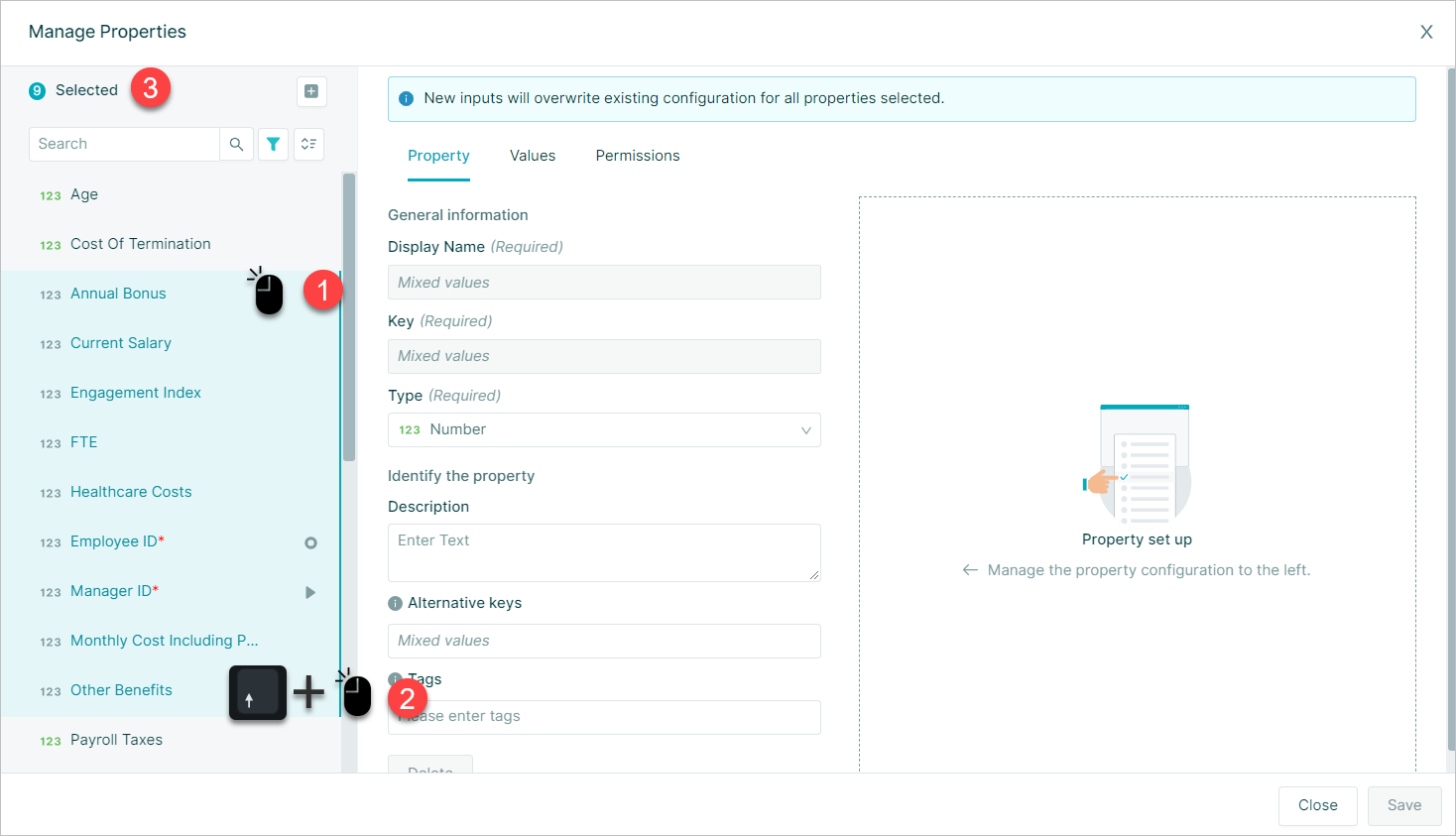Click the number icon beside Cost Of Termination
The height and width of the screenshot is (836, 1456).
click(51, 245)
